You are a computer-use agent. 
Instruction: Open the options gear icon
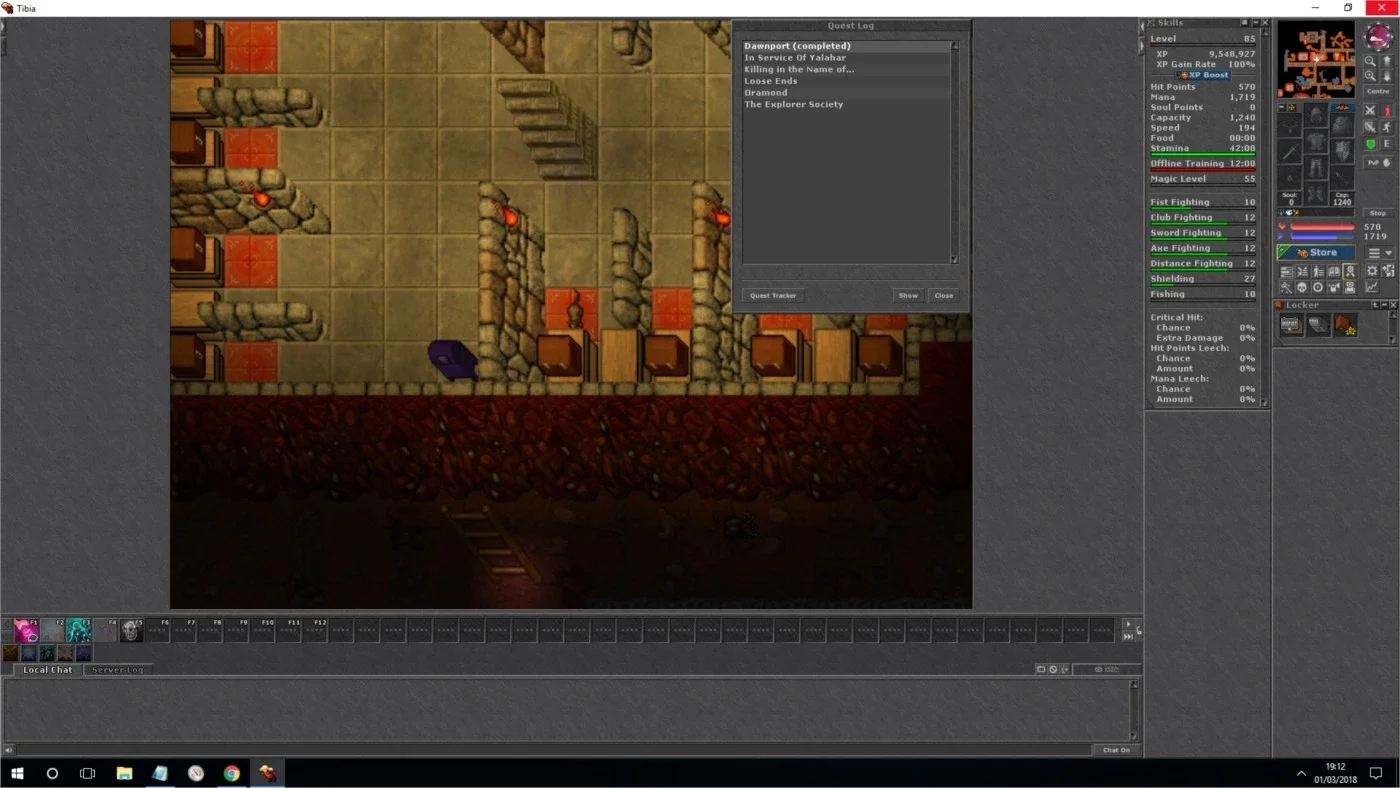click(1372, 271)
